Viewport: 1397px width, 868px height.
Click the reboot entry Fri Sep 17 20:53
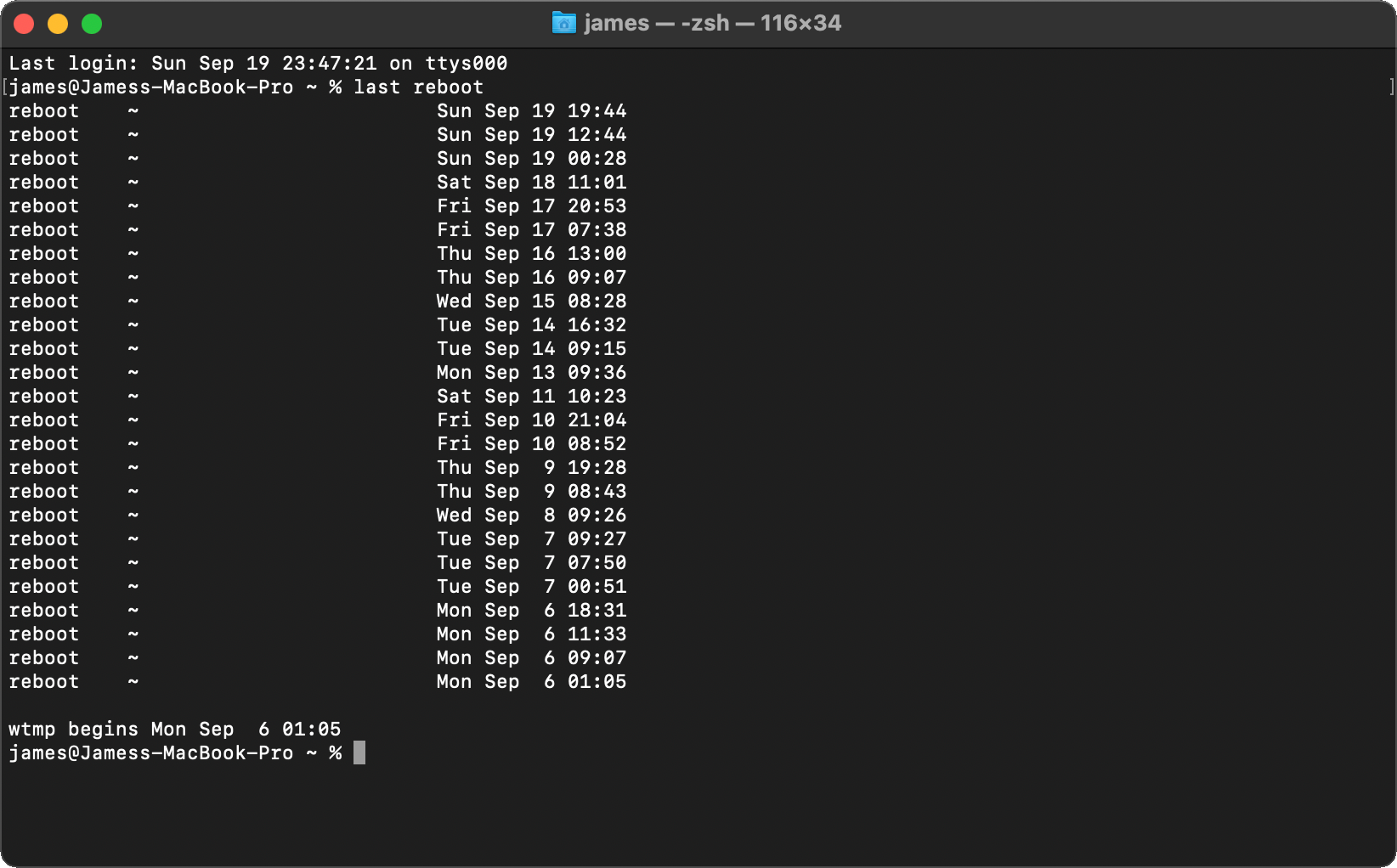coord(318,206)
